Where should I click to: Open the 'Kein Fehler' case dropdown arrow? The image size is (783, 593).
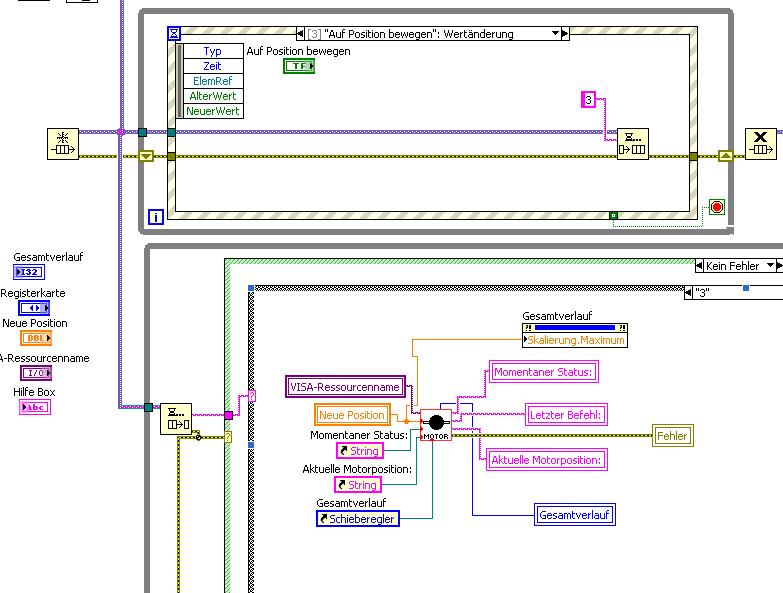coord(770,266)
